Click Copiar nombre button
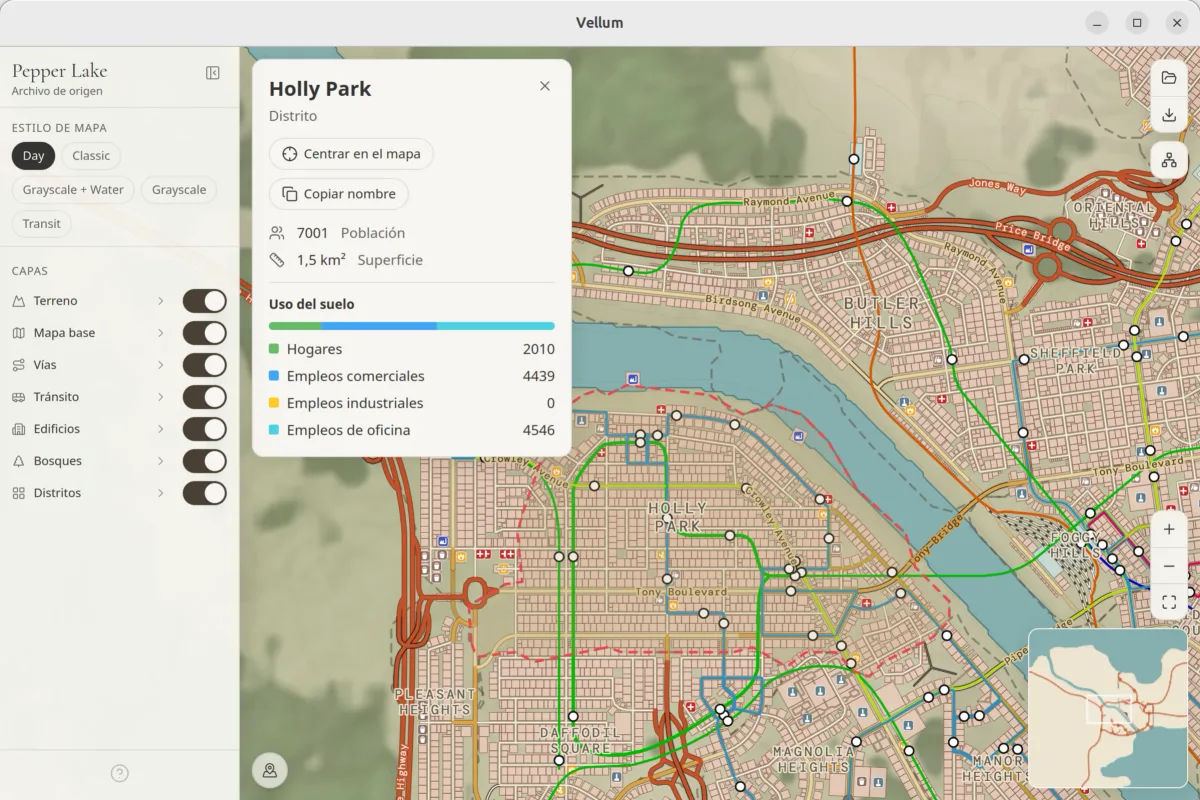 [x=339, y=194]
